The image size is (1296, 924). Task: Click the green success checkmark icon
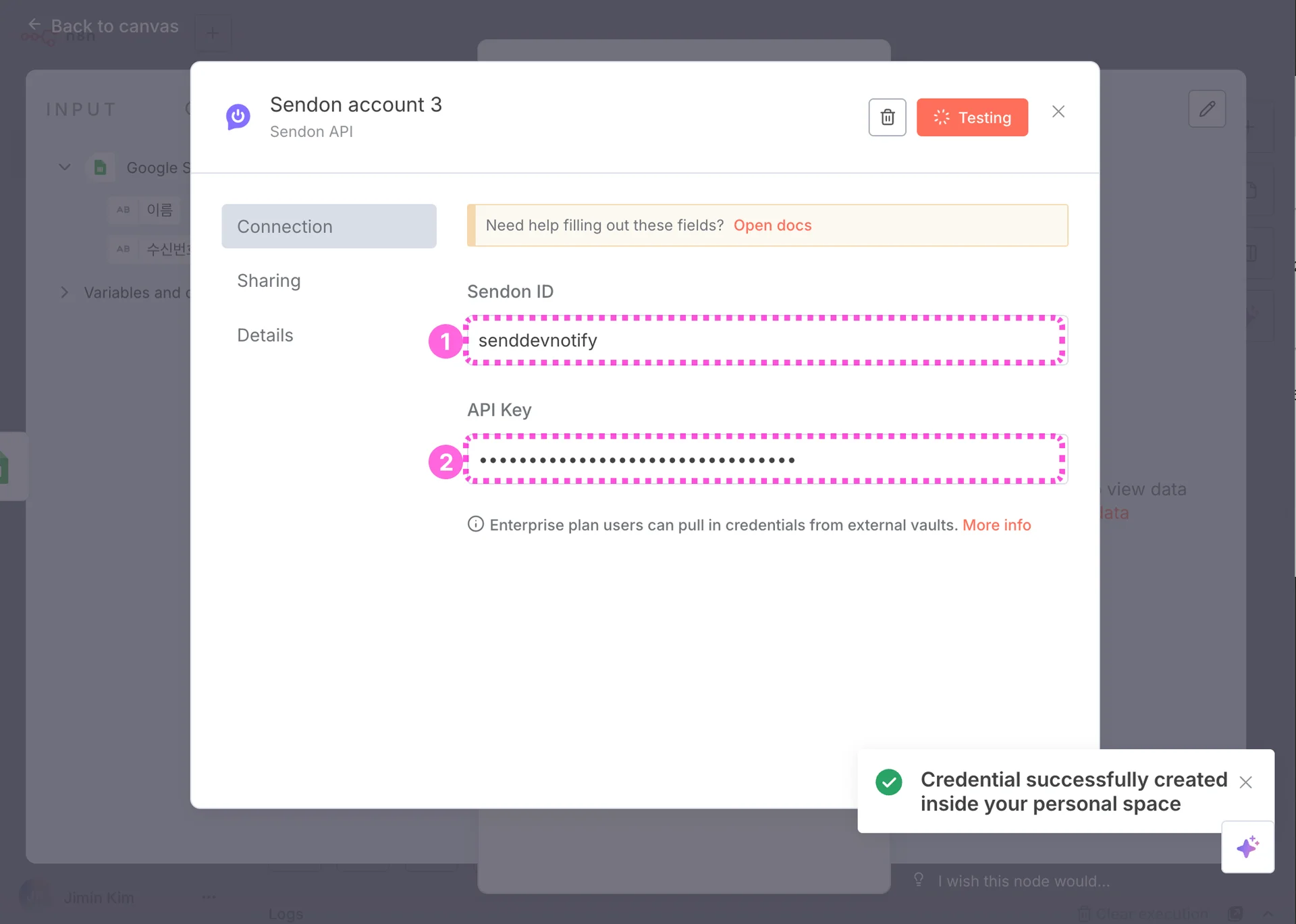[888, 782]
